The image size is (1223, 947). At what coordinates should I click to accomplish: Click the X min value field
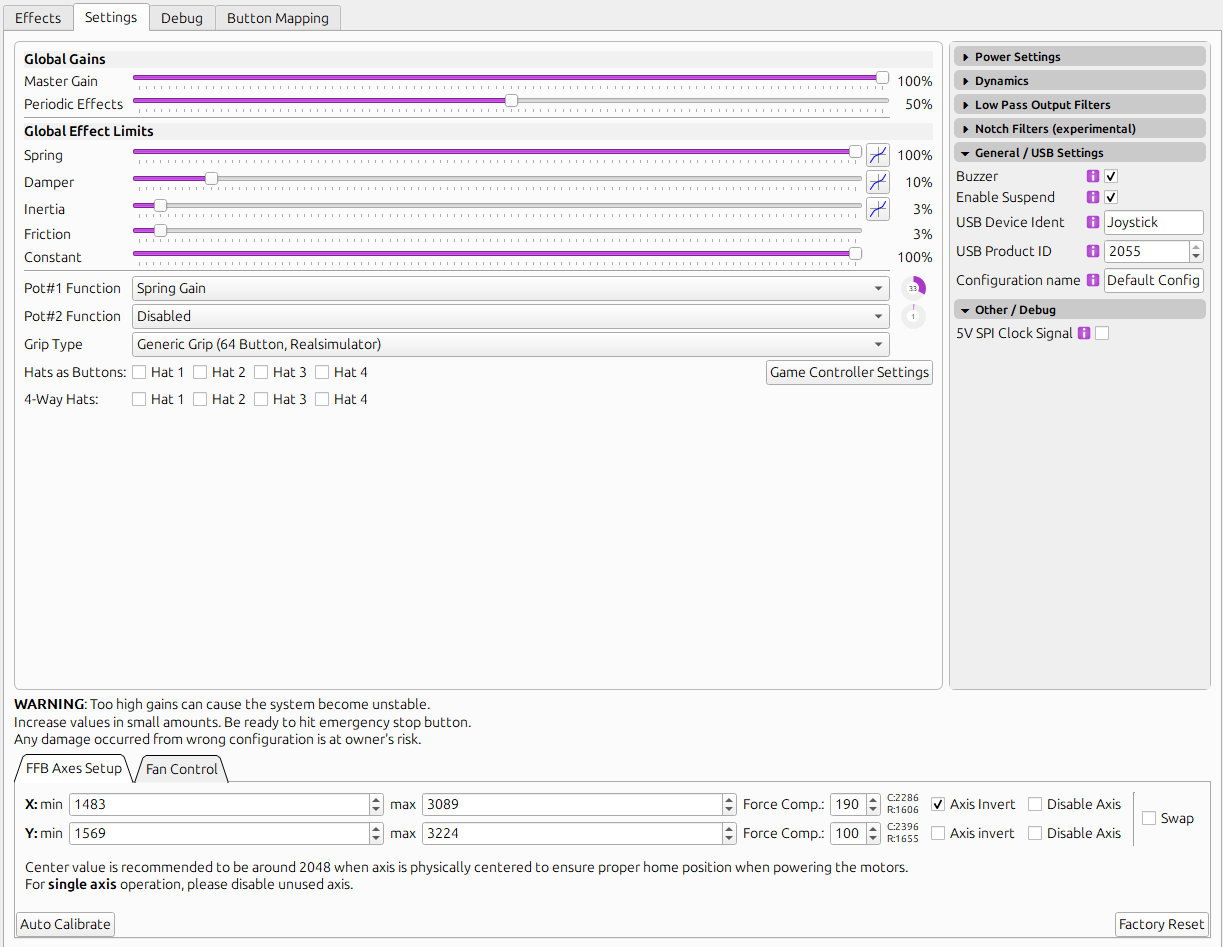coord(218,804)
